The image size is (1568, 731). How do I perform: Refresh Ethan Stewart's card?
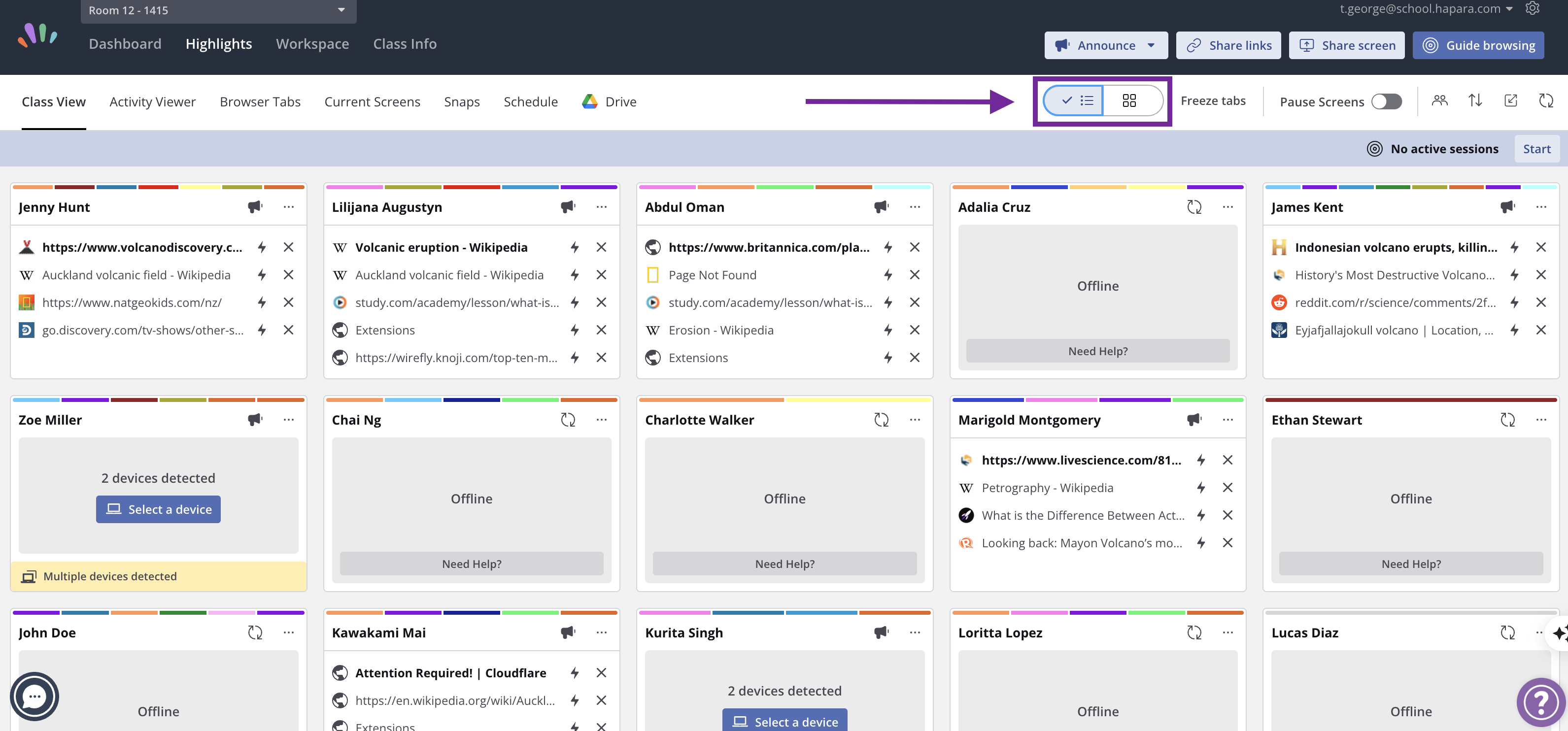1508,420
